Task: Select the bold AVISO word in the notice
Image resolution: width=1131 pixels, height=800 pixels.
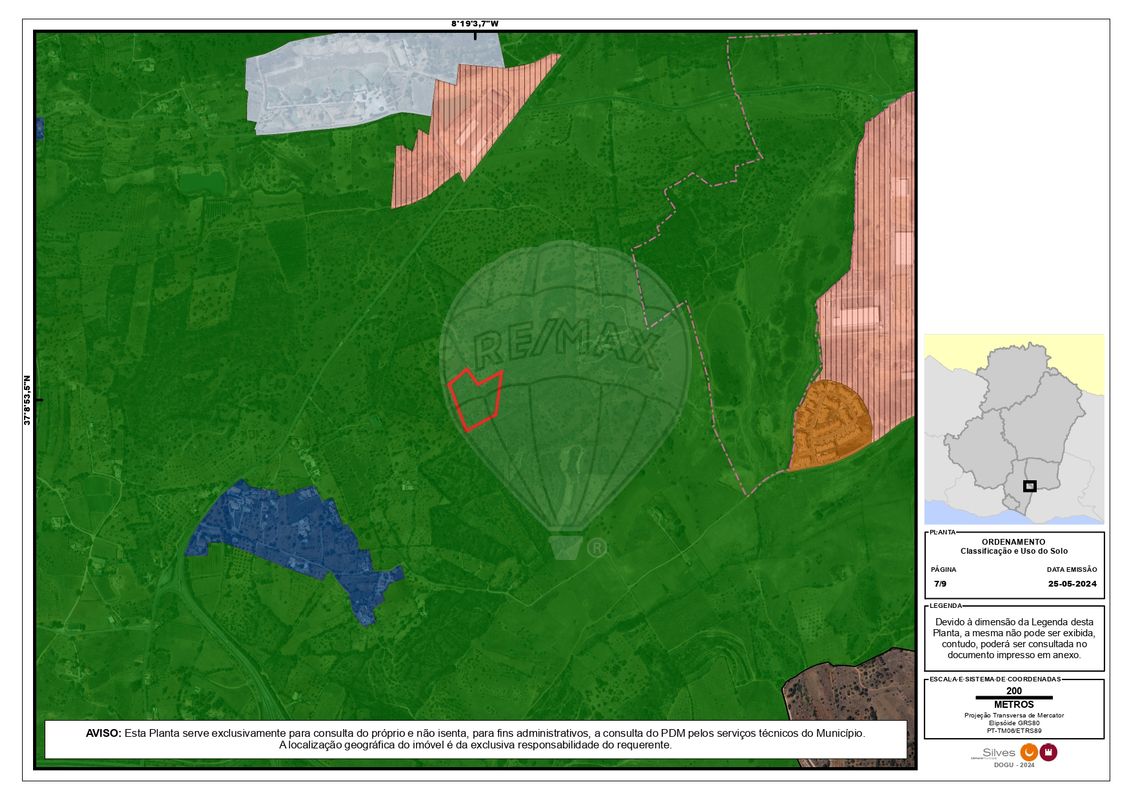Action: pos(103,733)
